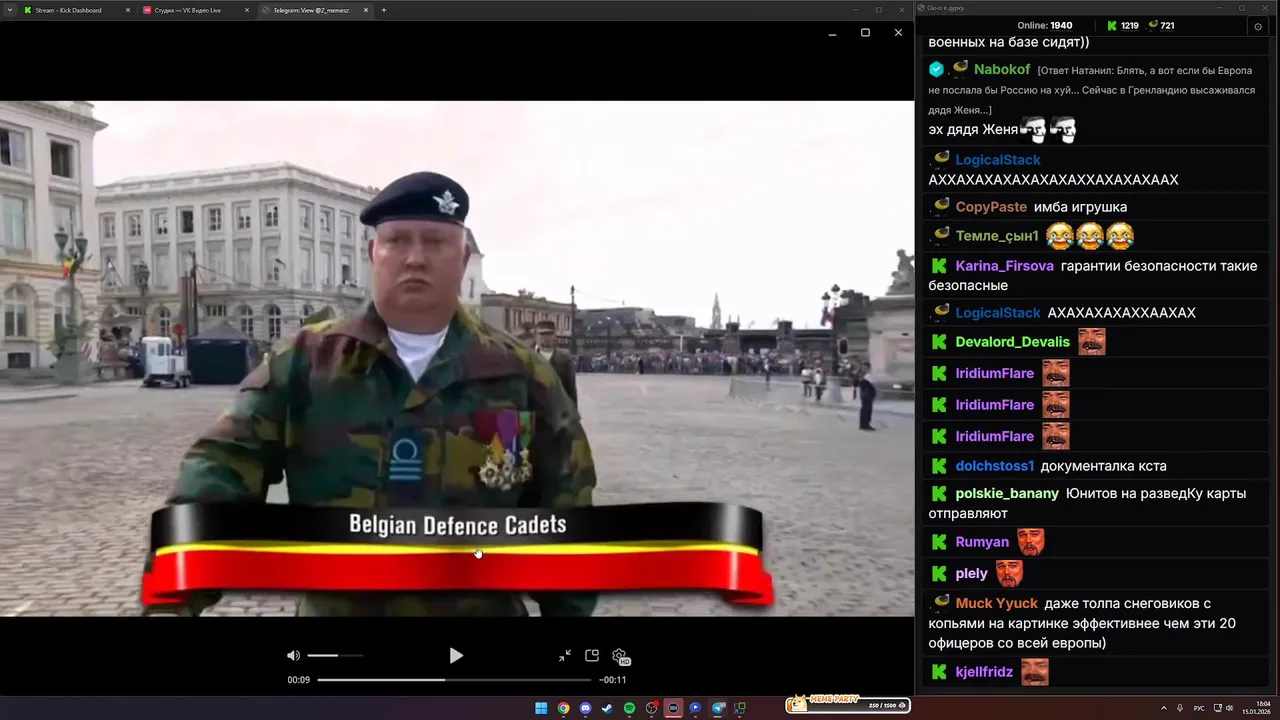1280x720 pixels.
Task: Show hidden system tray icons
Action: click(x=1164, y=708)
